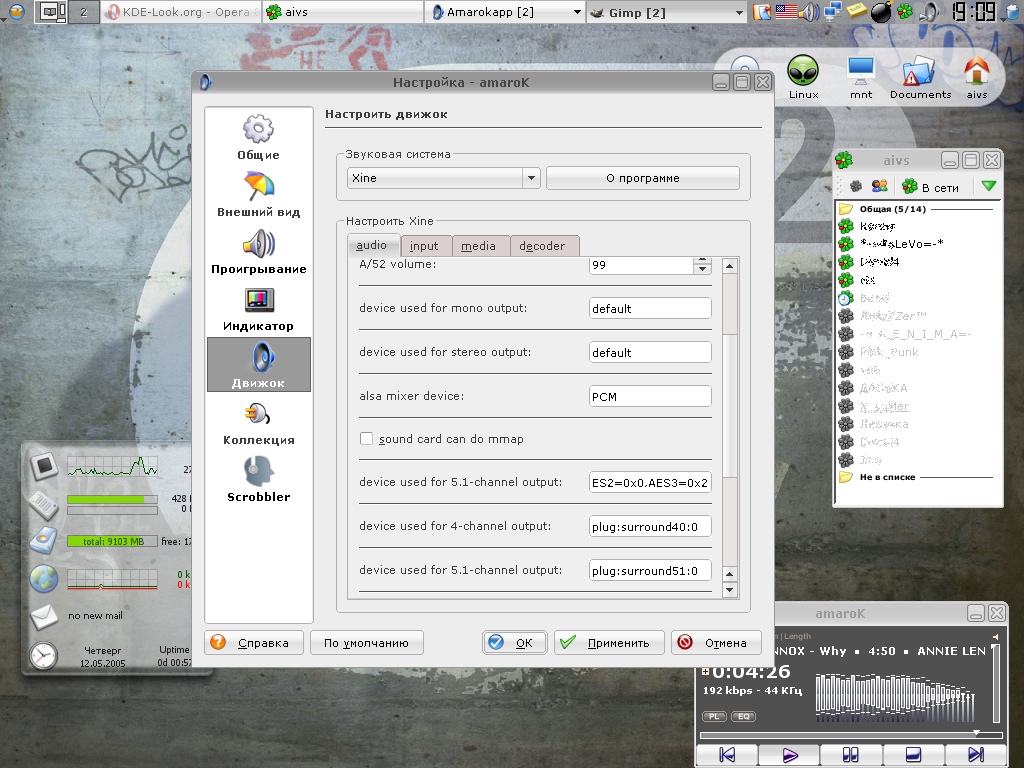Open the aivs home folder desktop icon
Screen dimensions: 1024x768
pos(976,77)
